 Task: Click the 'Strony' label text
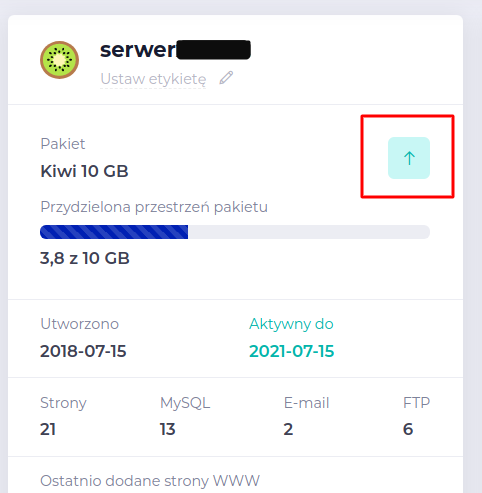[x=63, y=403]
